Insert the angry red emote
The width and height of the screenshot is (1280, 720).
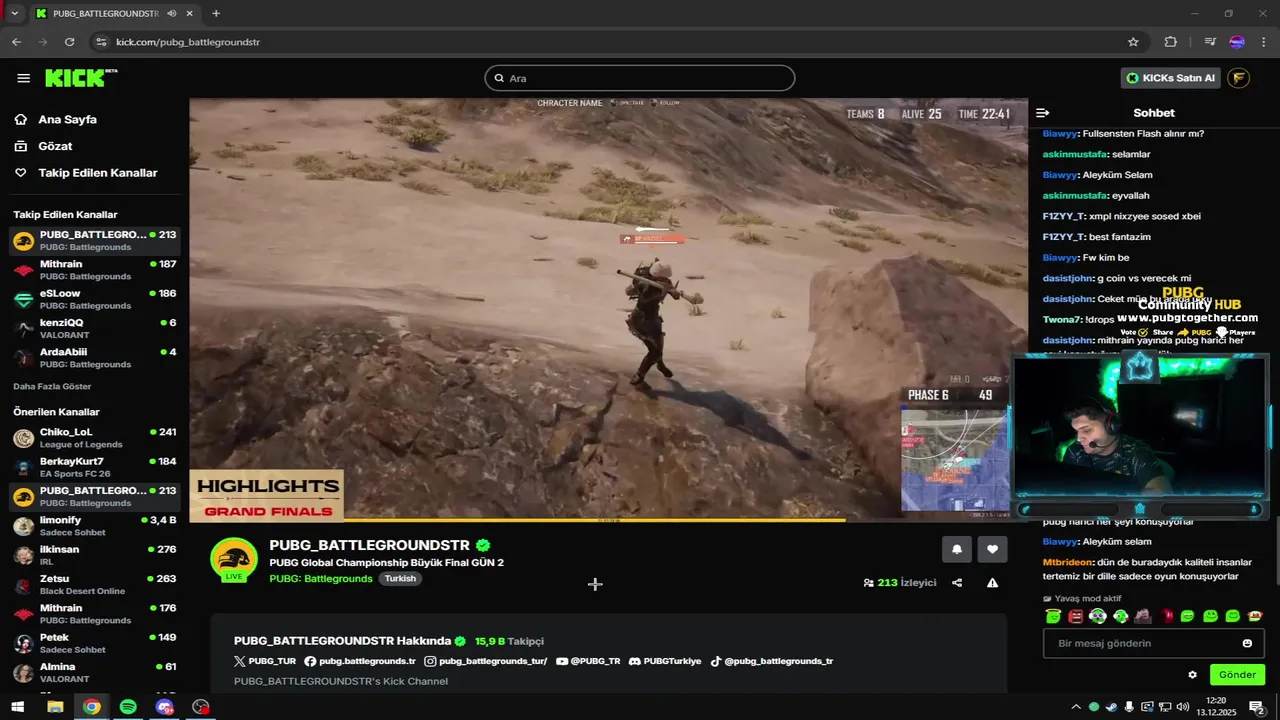(x=1075, y=616)
